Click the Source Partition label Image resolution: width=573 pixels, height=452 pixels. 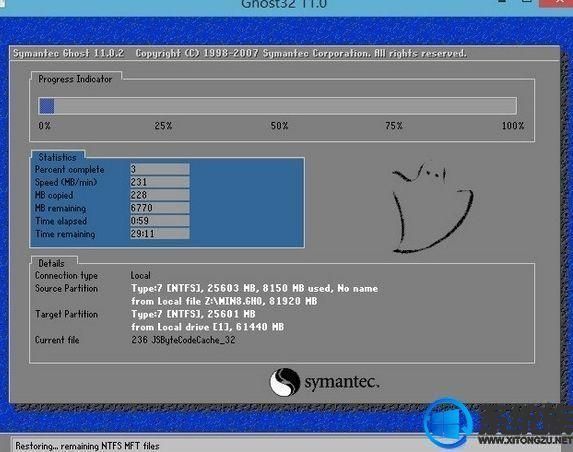point(66,288)
